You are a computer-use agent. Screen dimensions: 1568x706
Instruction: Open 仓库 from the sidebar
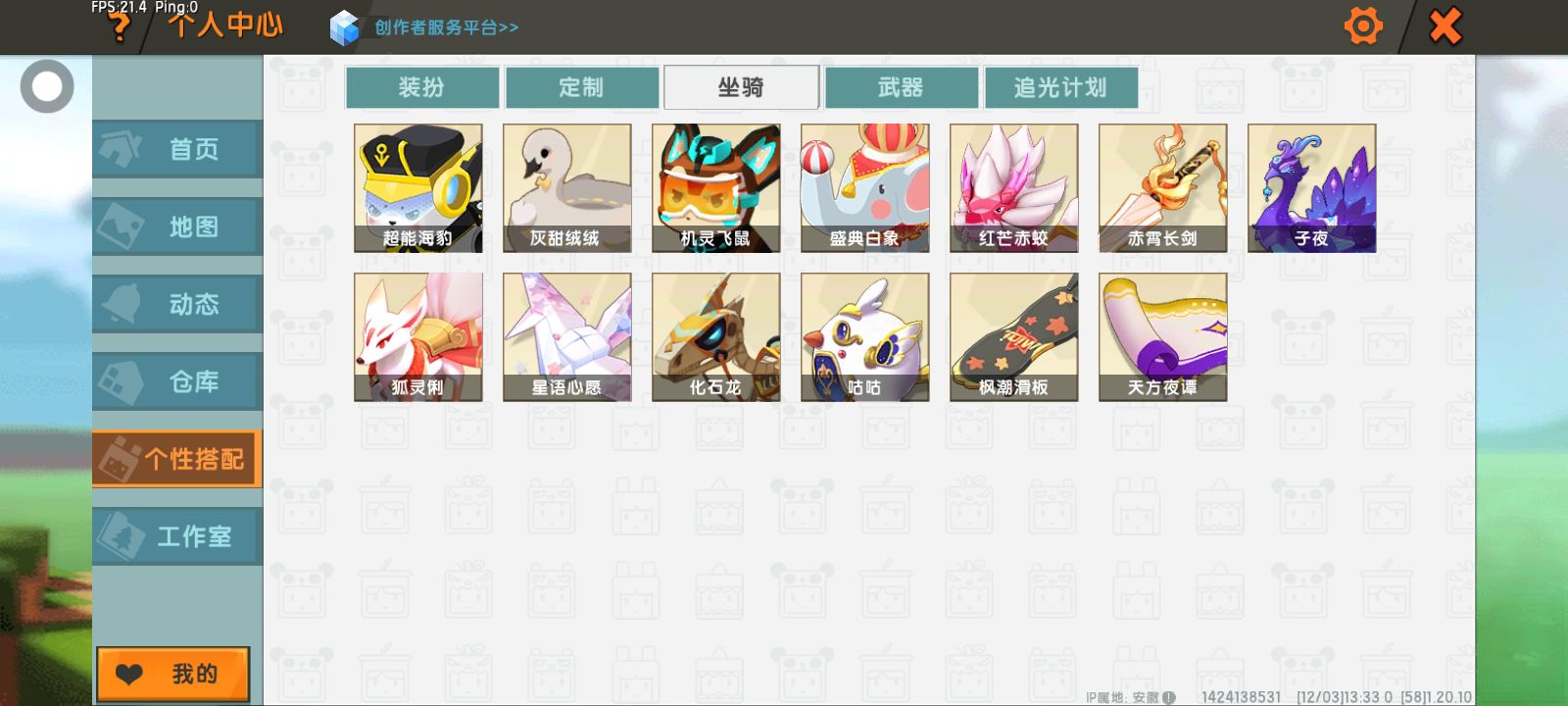pyautogui.click(x=177, y=381)
